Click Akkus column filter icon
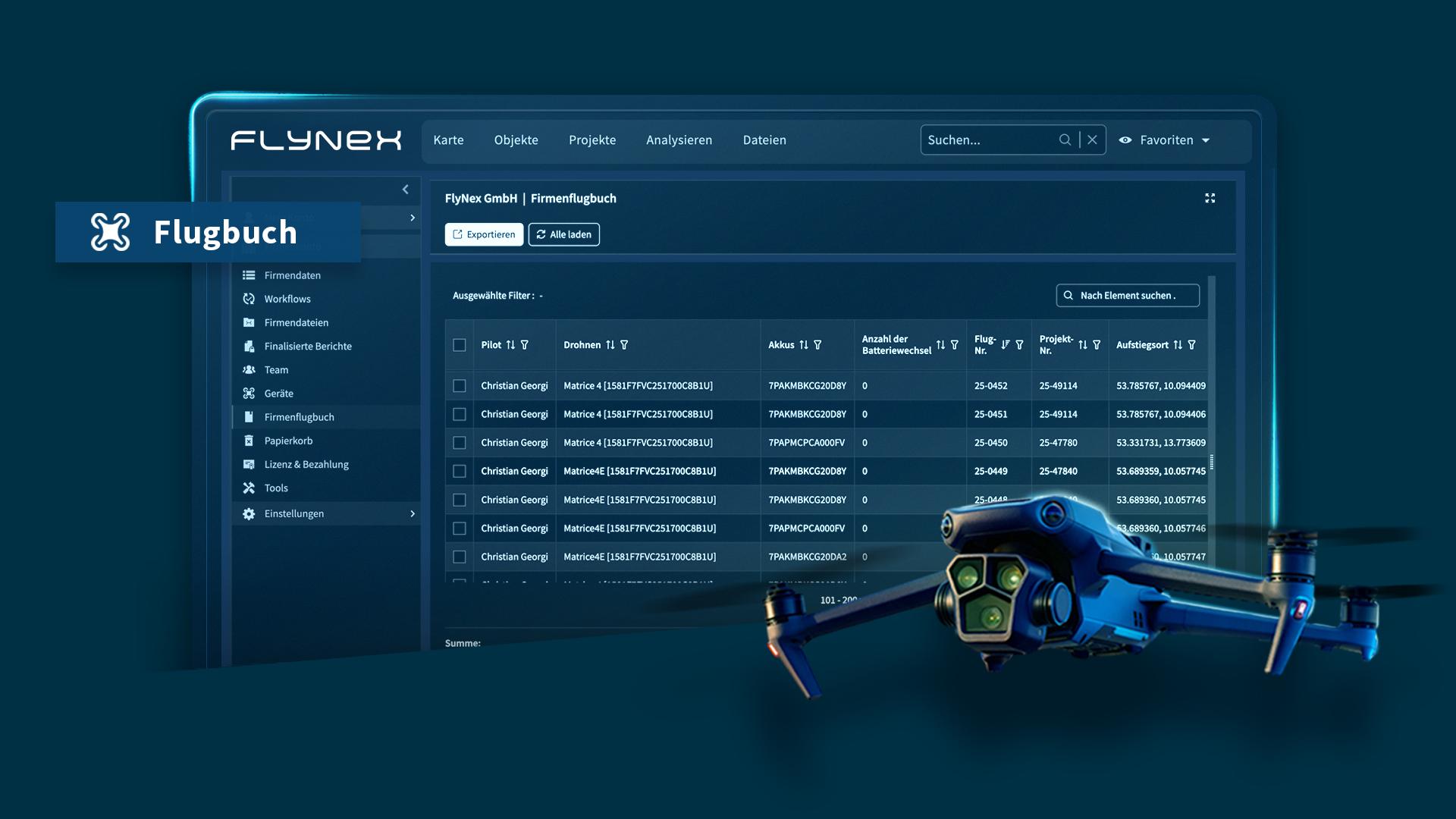The image size is (1456, 819). (x=817, y=345)
